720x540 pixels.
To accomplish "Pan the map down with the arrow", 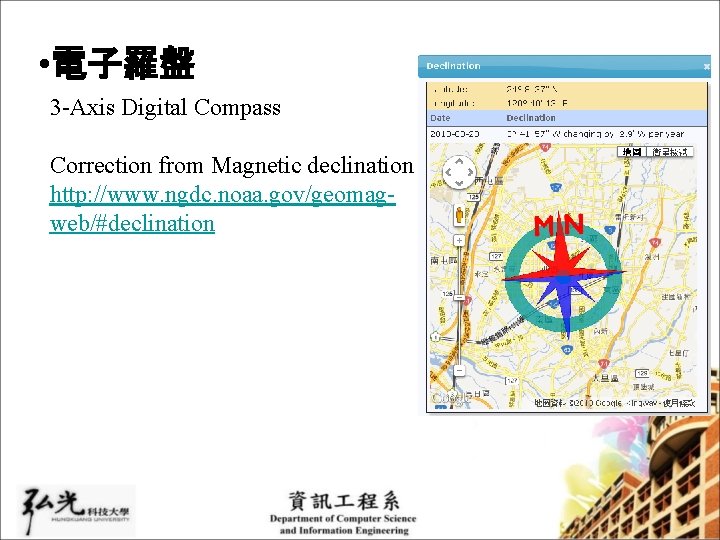I will (459, 183).
